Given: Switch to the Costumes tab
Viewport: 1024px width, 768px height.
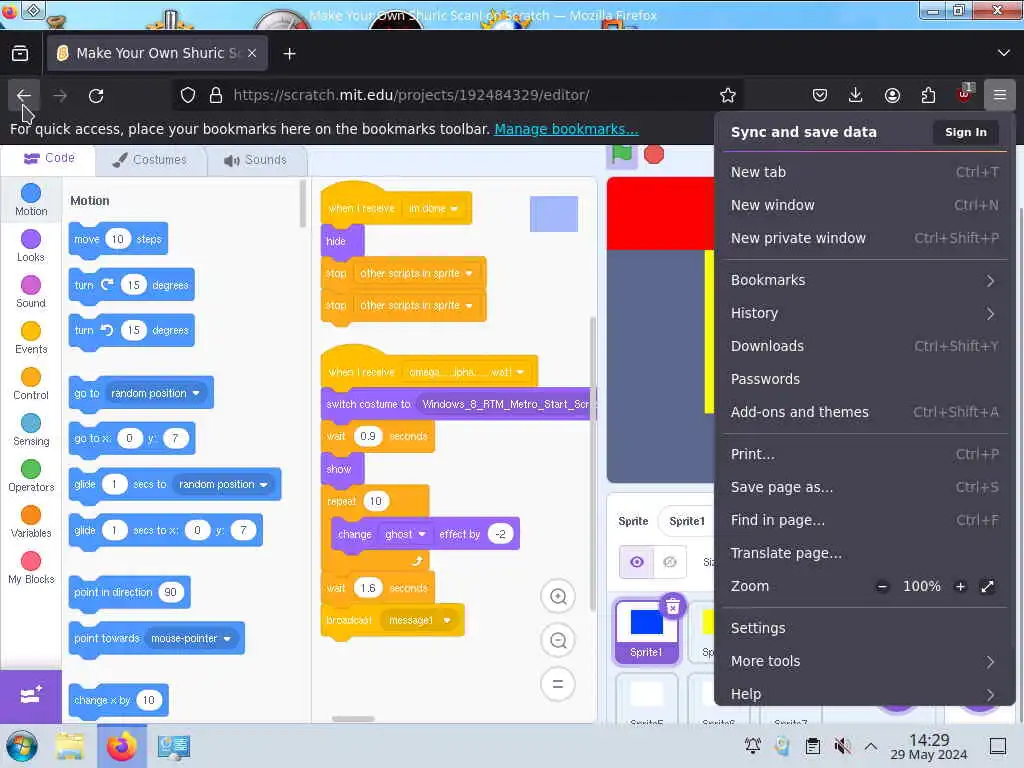Looking at the screenshot, I should click(x=150, y=160).
